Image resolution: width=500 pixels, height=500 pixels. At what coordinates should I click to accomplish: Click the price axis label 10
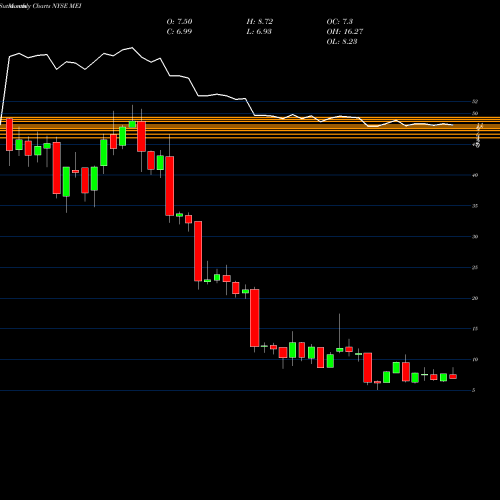pyautogui.click(x=475, y=360)
